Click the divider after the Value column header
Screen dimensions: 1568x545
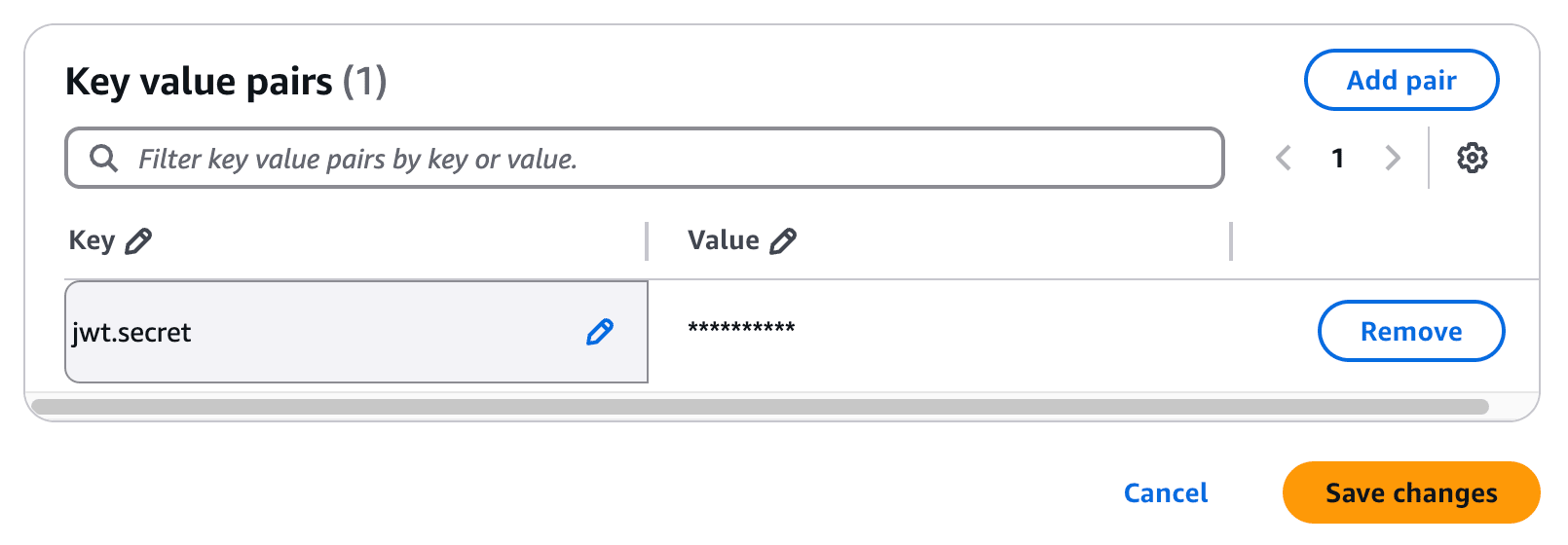1231,240
